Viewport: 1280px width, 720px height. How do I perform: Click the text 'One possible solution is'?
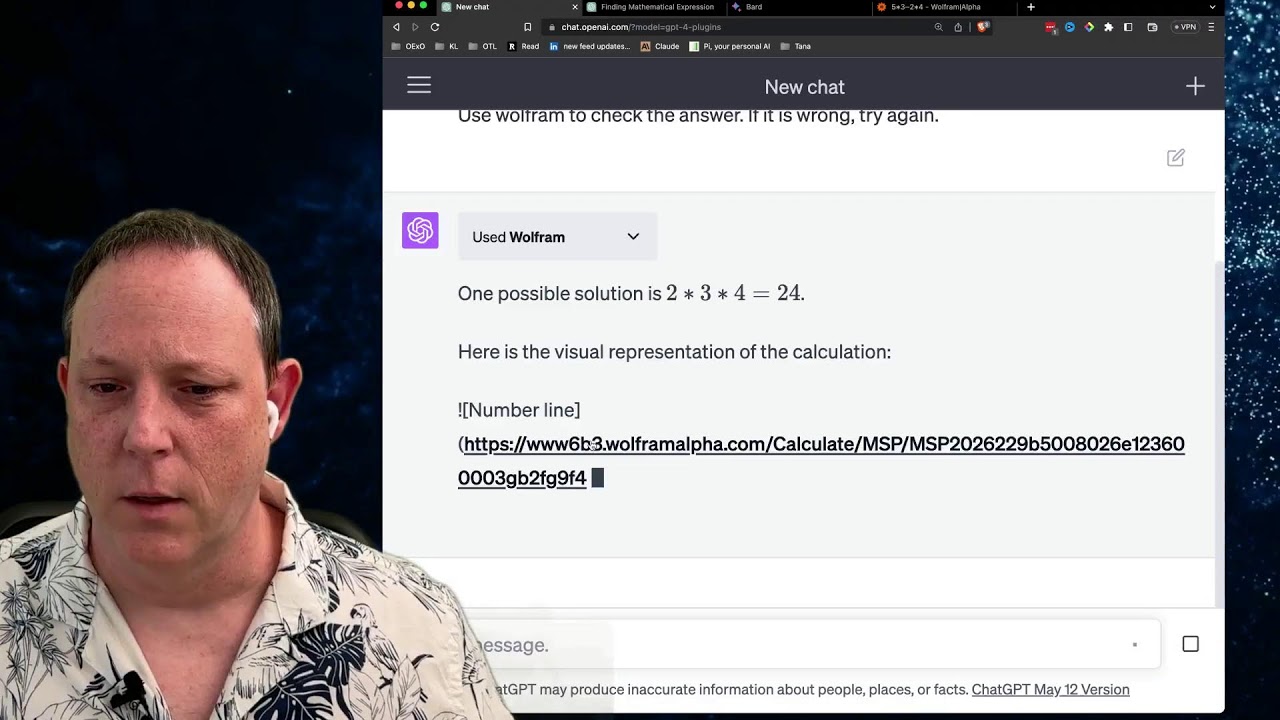(x=560, y=293)
